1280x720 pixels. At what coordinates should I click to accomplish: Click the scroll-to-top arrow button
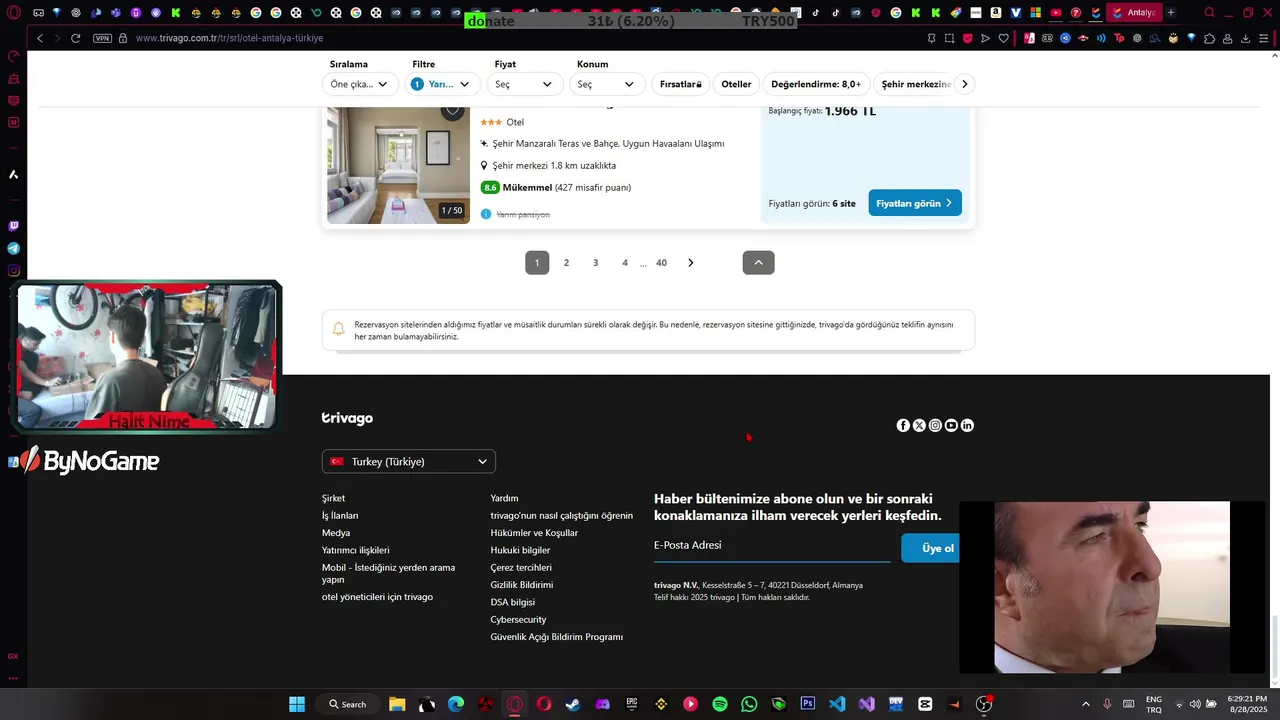click(x=758, y=262)
